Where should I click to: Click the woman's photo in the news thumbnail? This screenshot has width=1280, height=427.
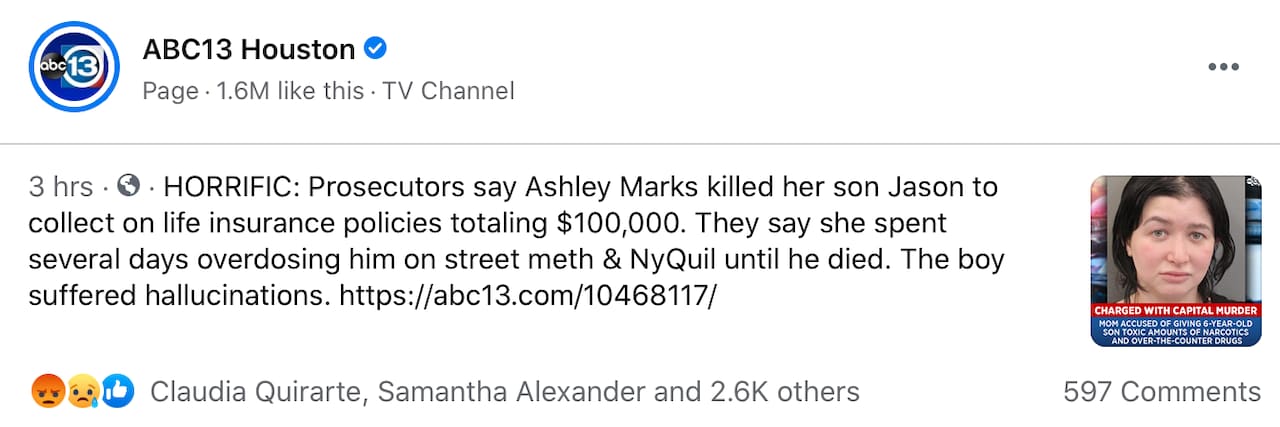(x=1175, y=240)
